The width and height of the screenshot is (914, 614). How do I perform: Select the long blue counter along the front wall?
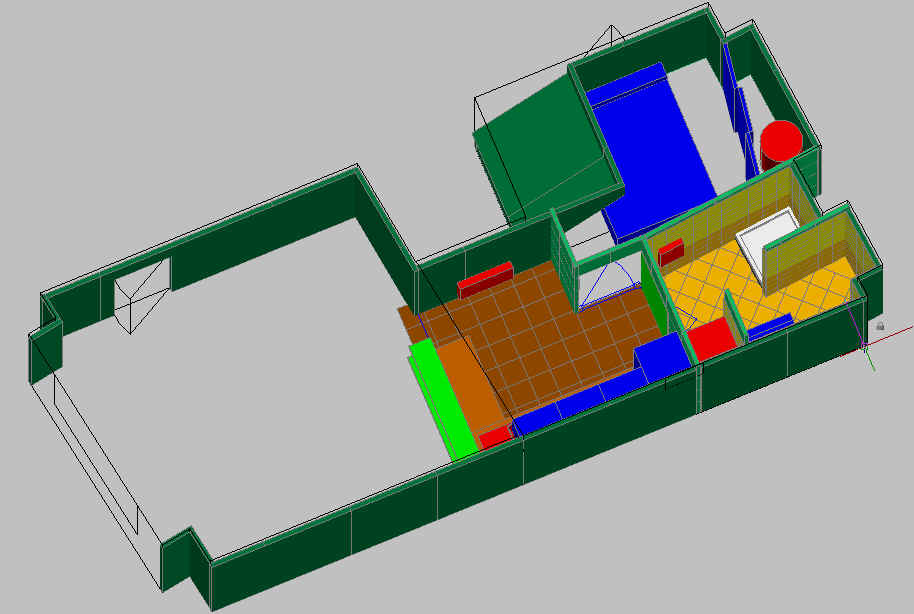(579, 401)
